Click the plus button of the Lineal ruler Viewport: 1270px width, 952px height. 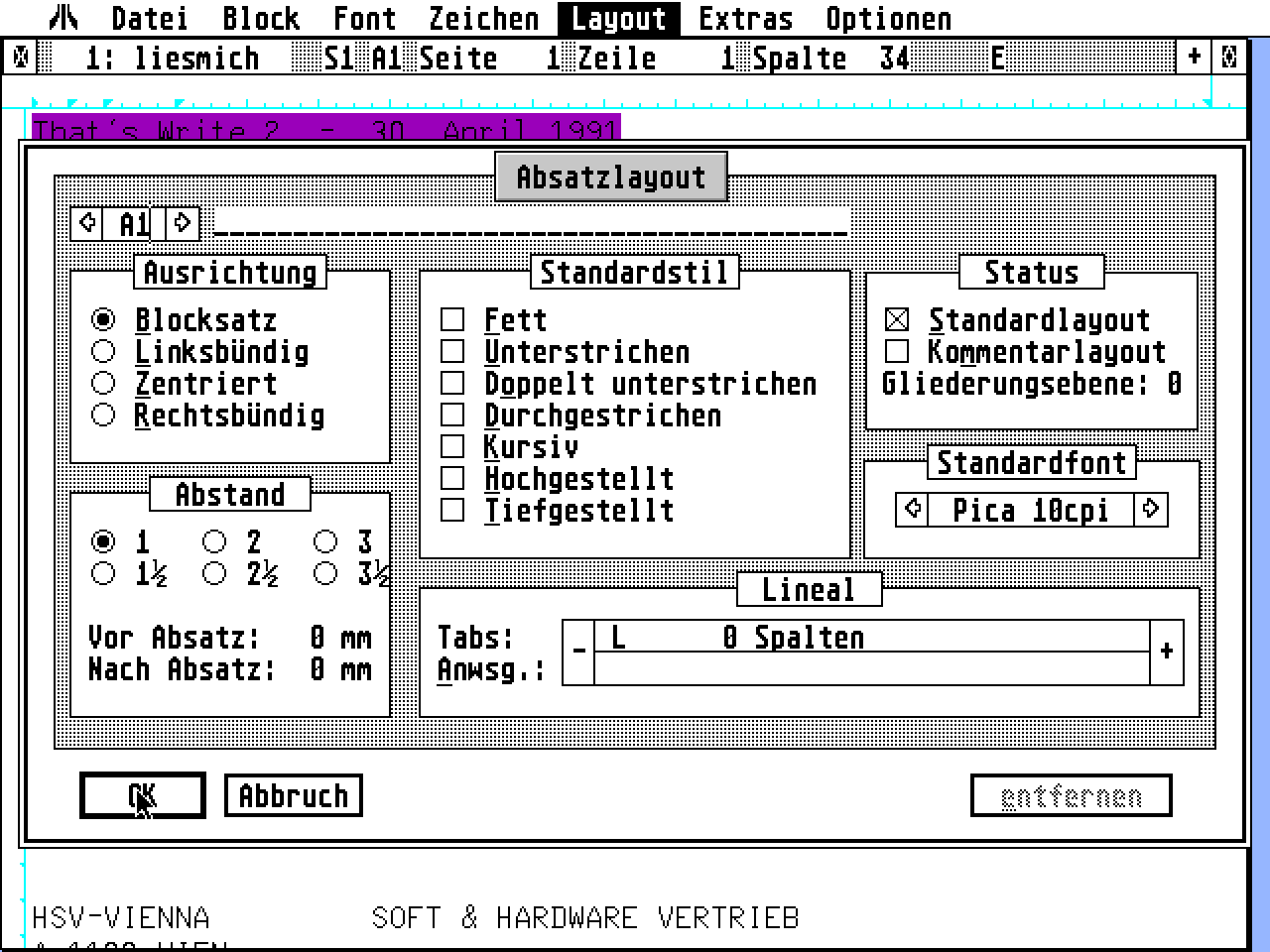1167,653
